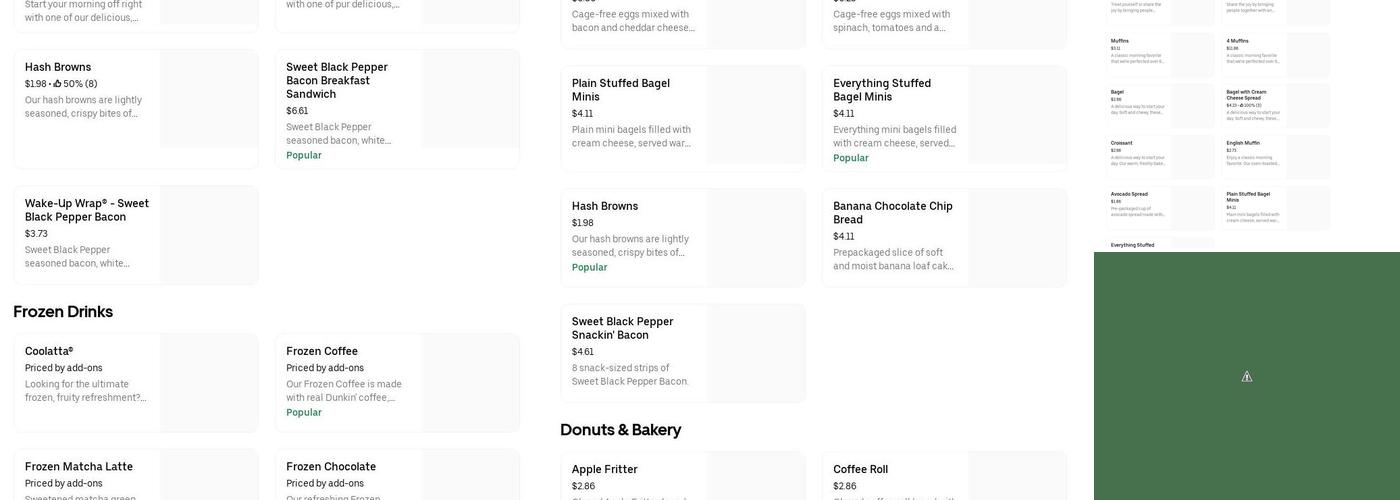Click the thumbs-up rating icon on Hash Browns
The image size is (1400, 500).
click(x=57, y=84)
